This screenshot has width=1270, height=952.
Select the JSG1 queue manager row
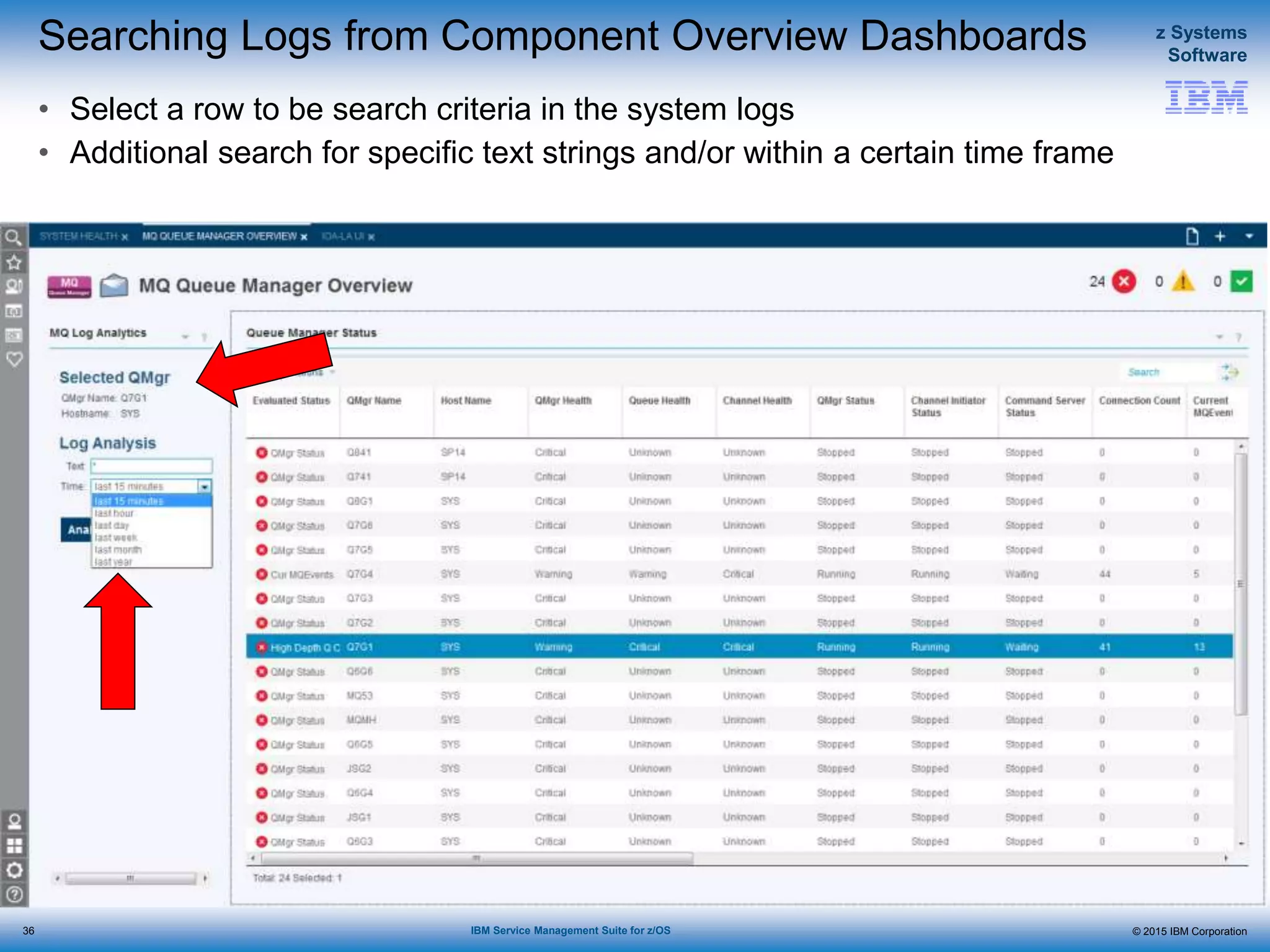point(739,818)
